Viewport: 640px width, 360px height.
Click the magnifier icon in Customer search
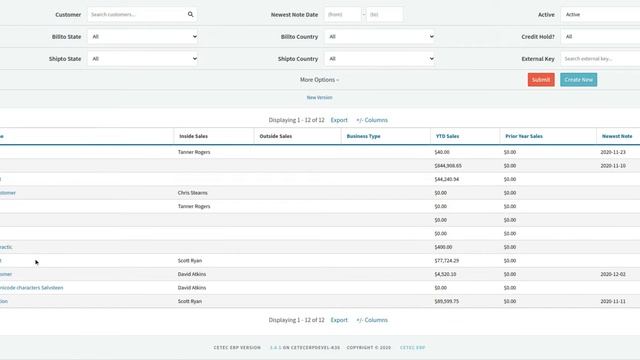pos(191,14)
